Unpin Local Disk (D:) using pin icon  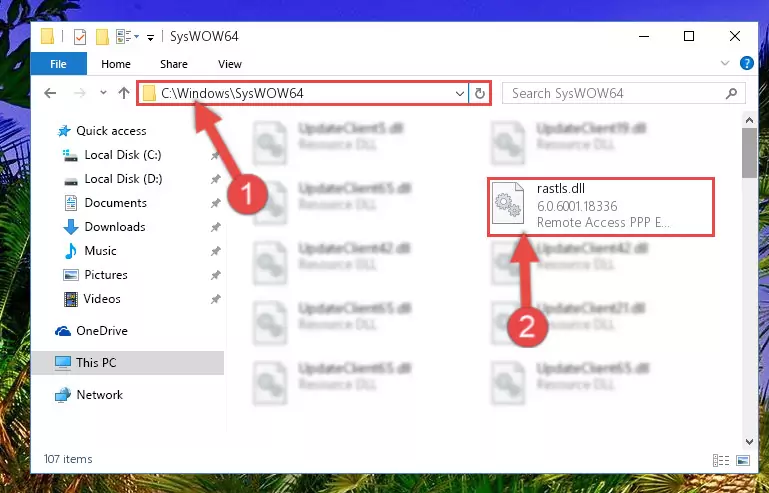[x=215, y=180]
